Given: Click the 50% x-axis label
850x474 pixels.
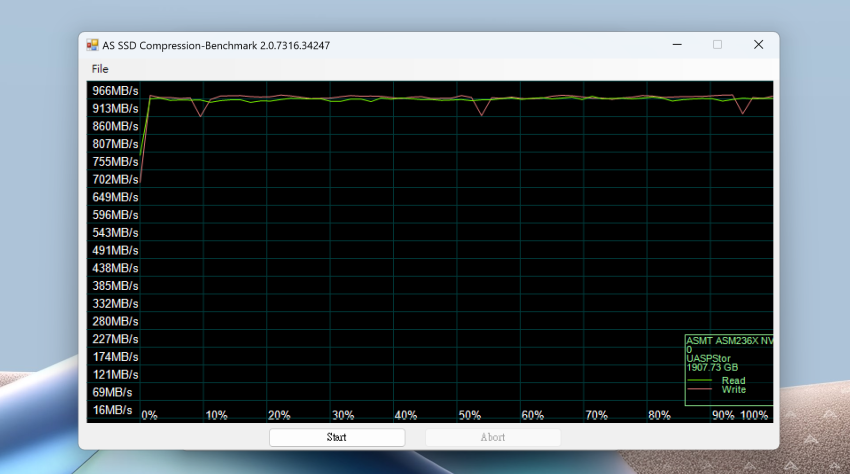Looking at the screenshot, I should tap(469, 415).
